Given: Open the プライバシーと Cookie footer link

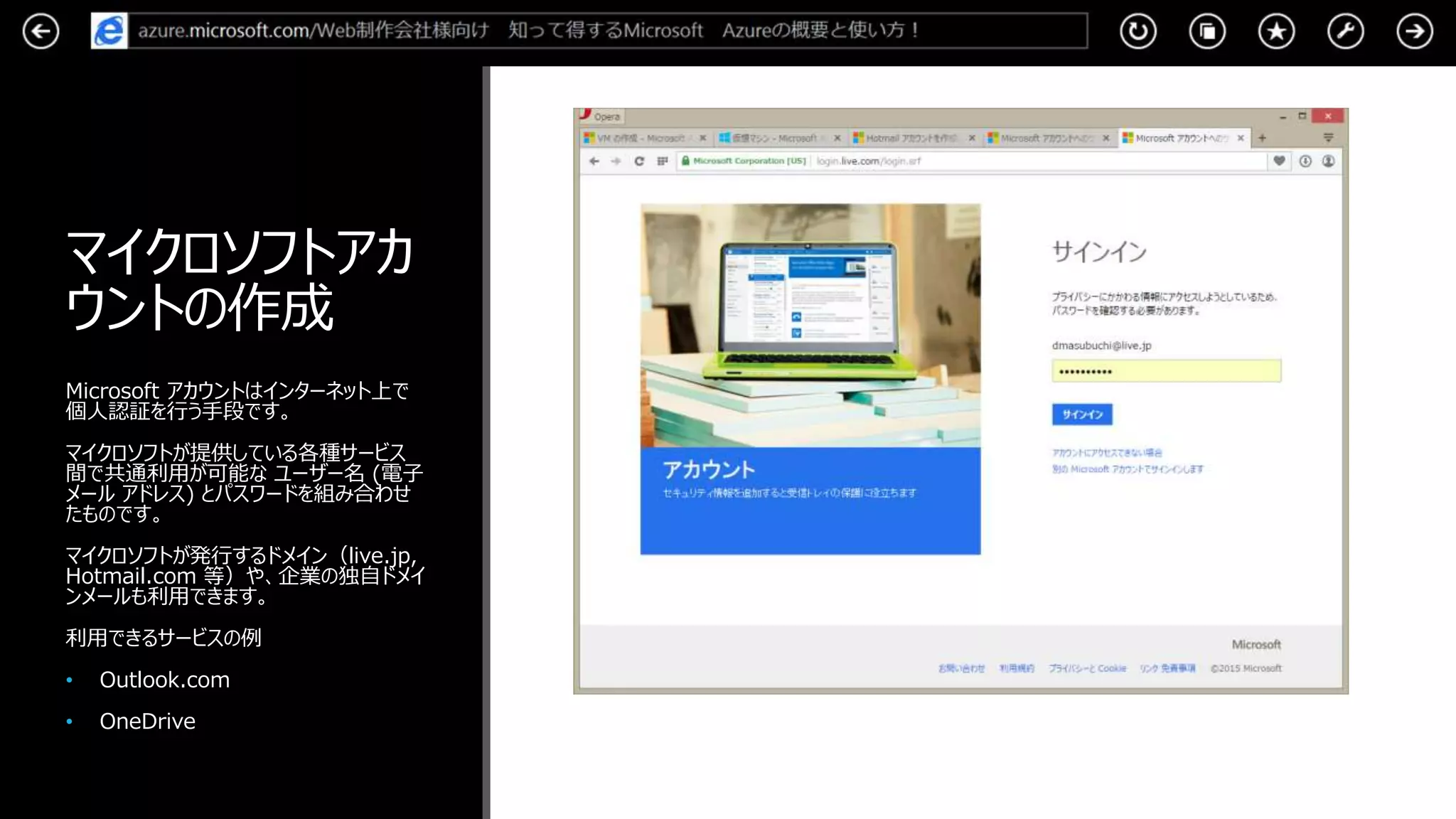Looking at the screenshot, I should click(1088, 668).
